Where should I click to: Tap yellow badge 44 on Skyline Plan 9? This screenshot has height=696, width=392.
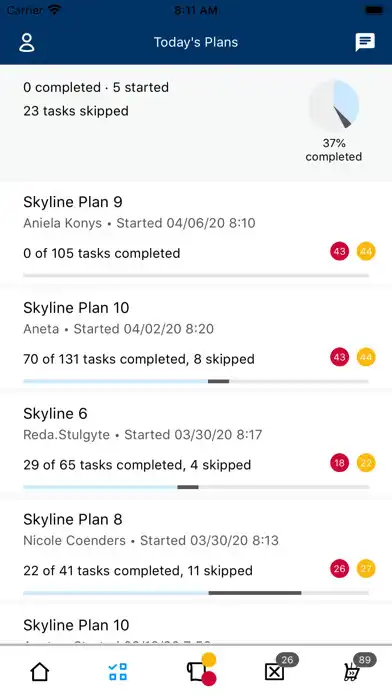(x=366, y=252)
